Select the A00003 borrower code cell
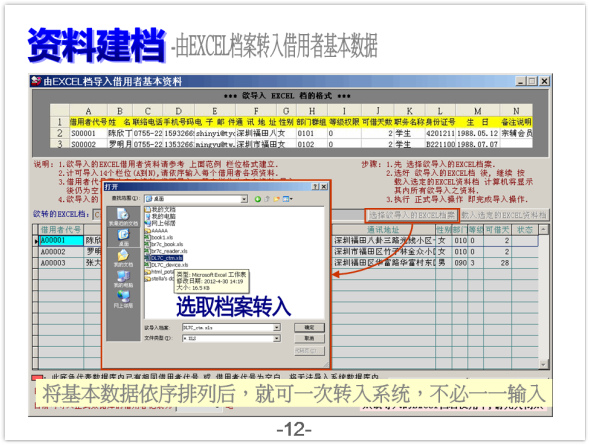 (61, 263)
